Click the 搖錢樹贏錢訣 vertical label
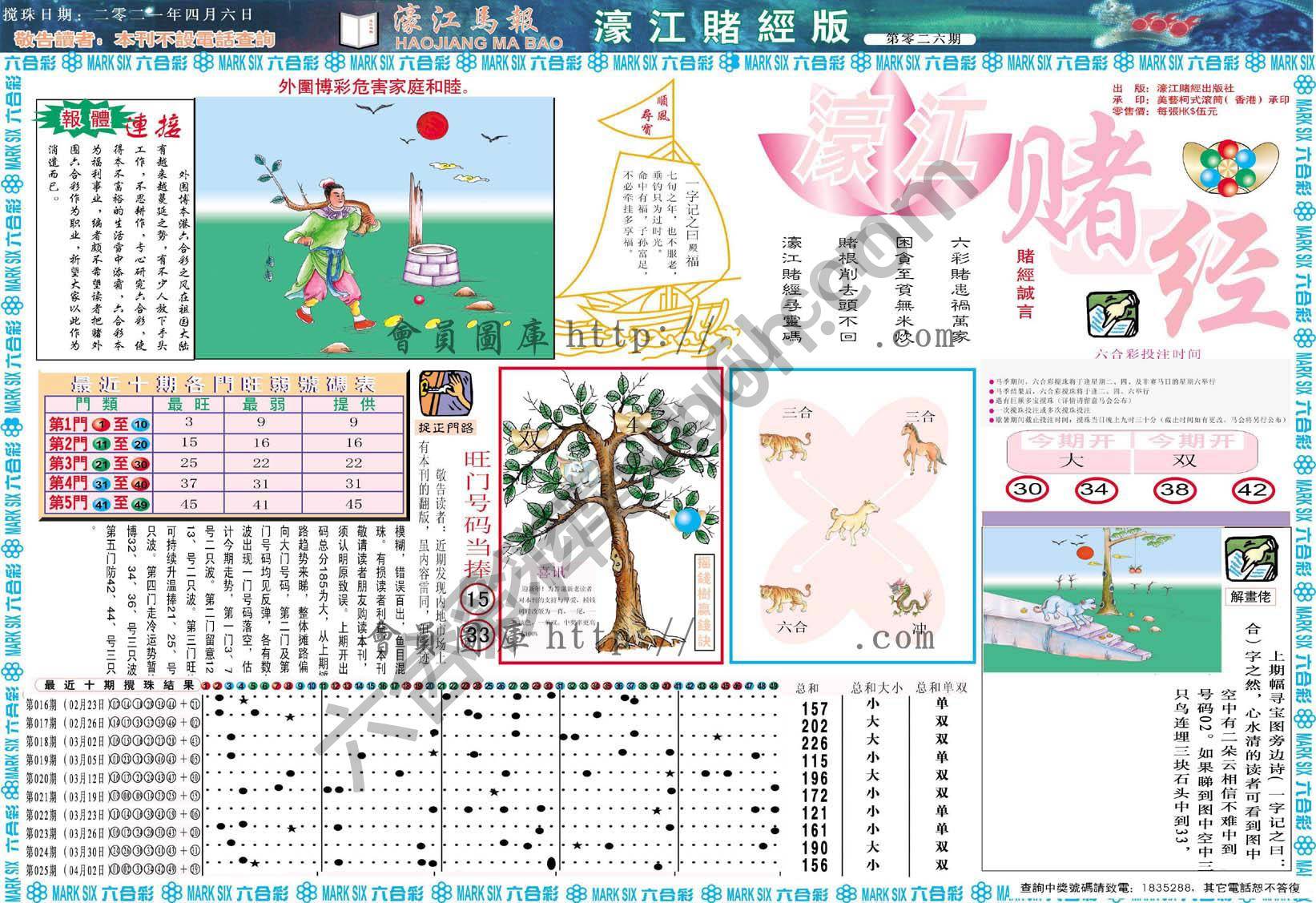The width and height of the screenshot is (1316, 903). click(x=703, y=601)
